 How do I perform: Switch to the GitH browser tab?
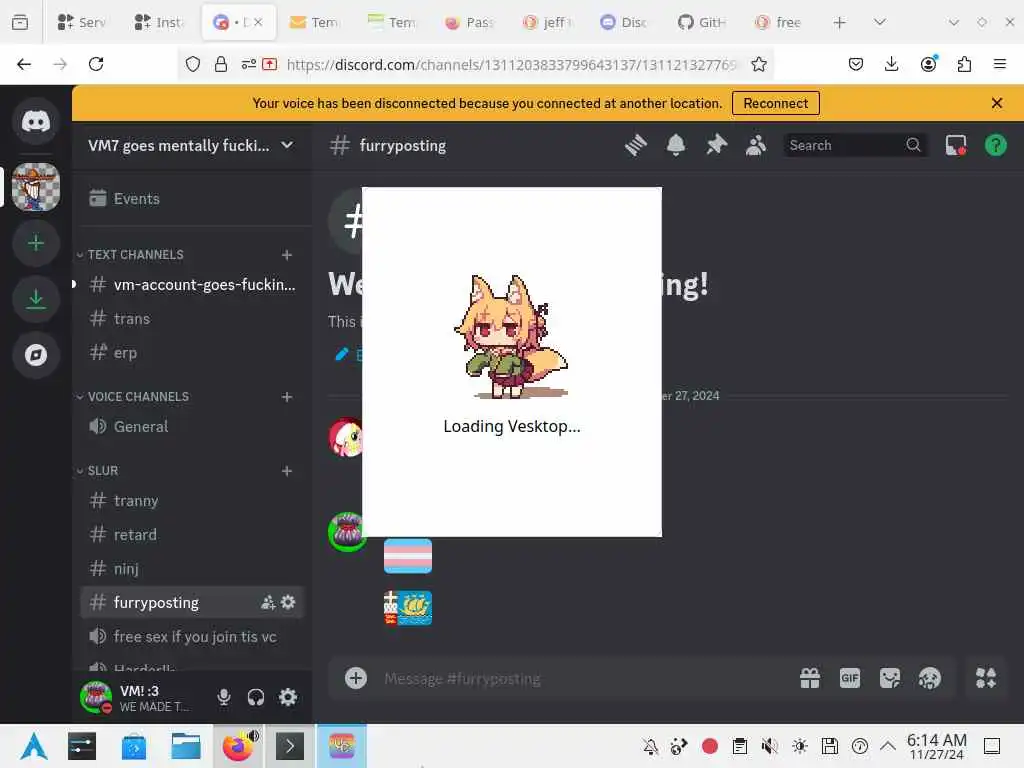pos(703,22)
